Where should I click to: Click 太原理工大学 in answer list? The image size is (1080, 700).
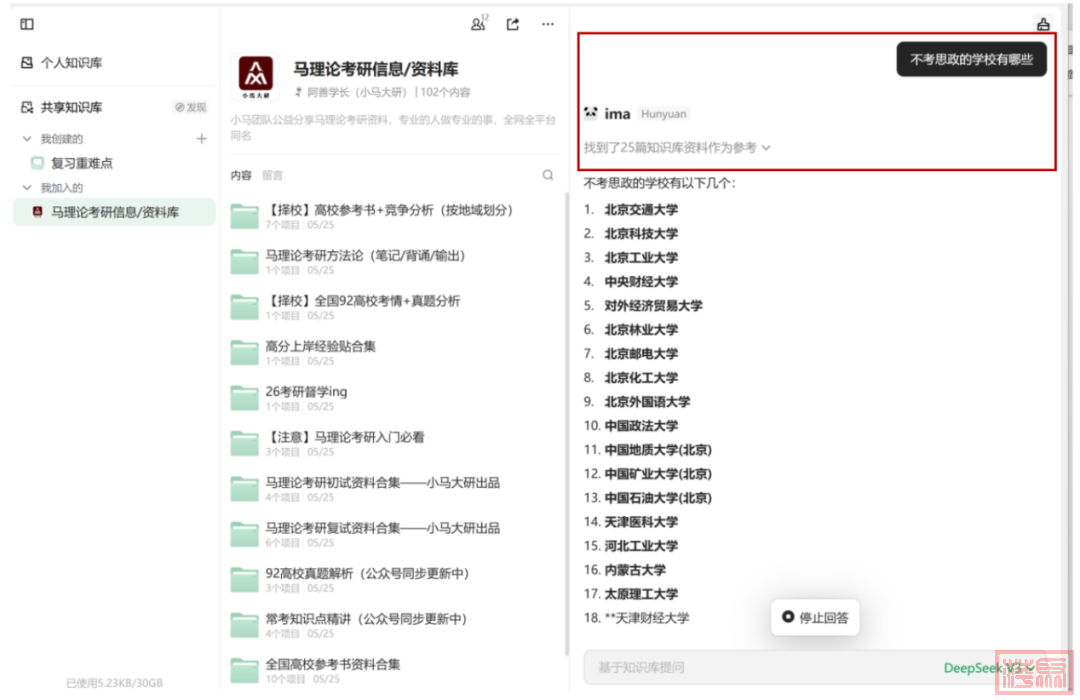click(x=641, y=594)
